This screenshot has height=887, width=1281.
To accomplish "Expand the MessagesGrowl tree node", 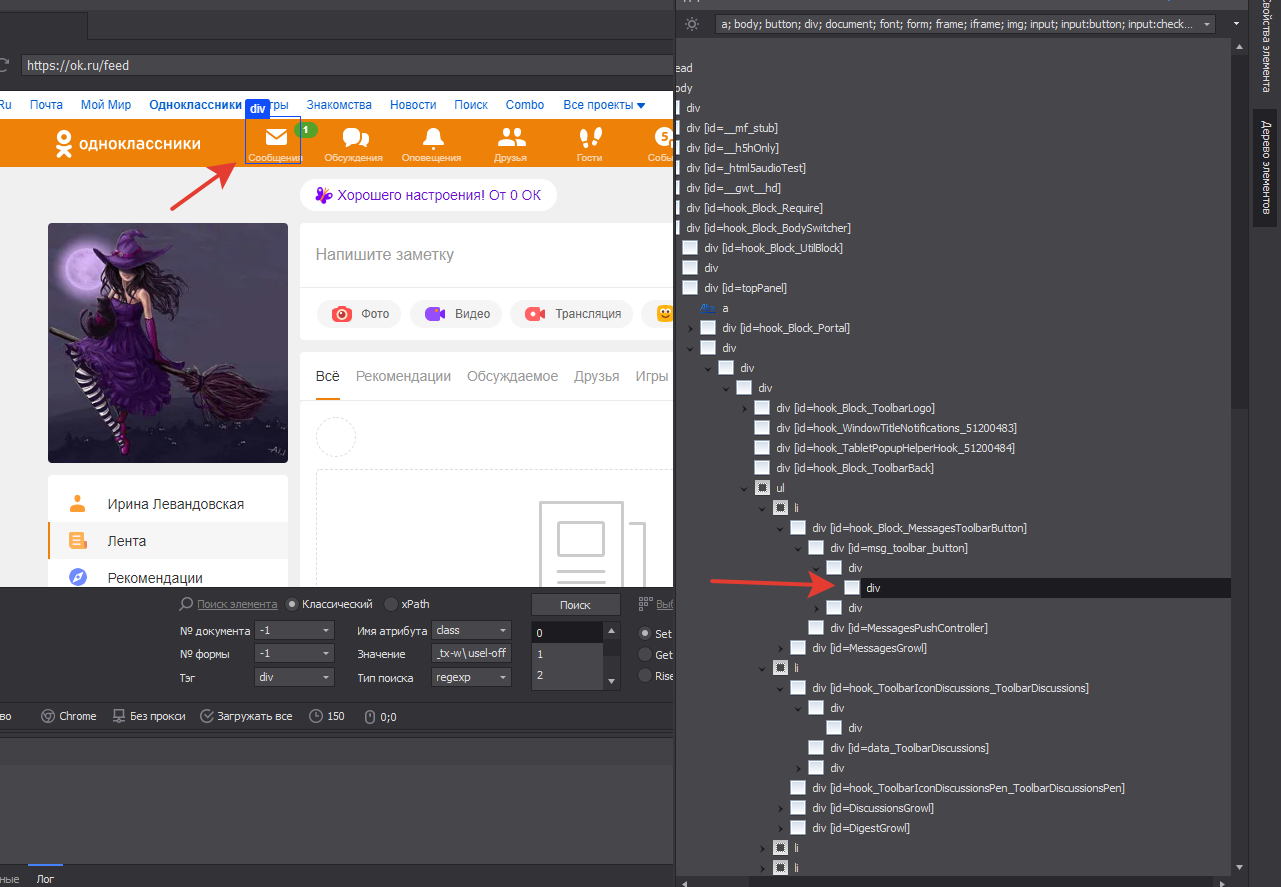I will 781,648.
